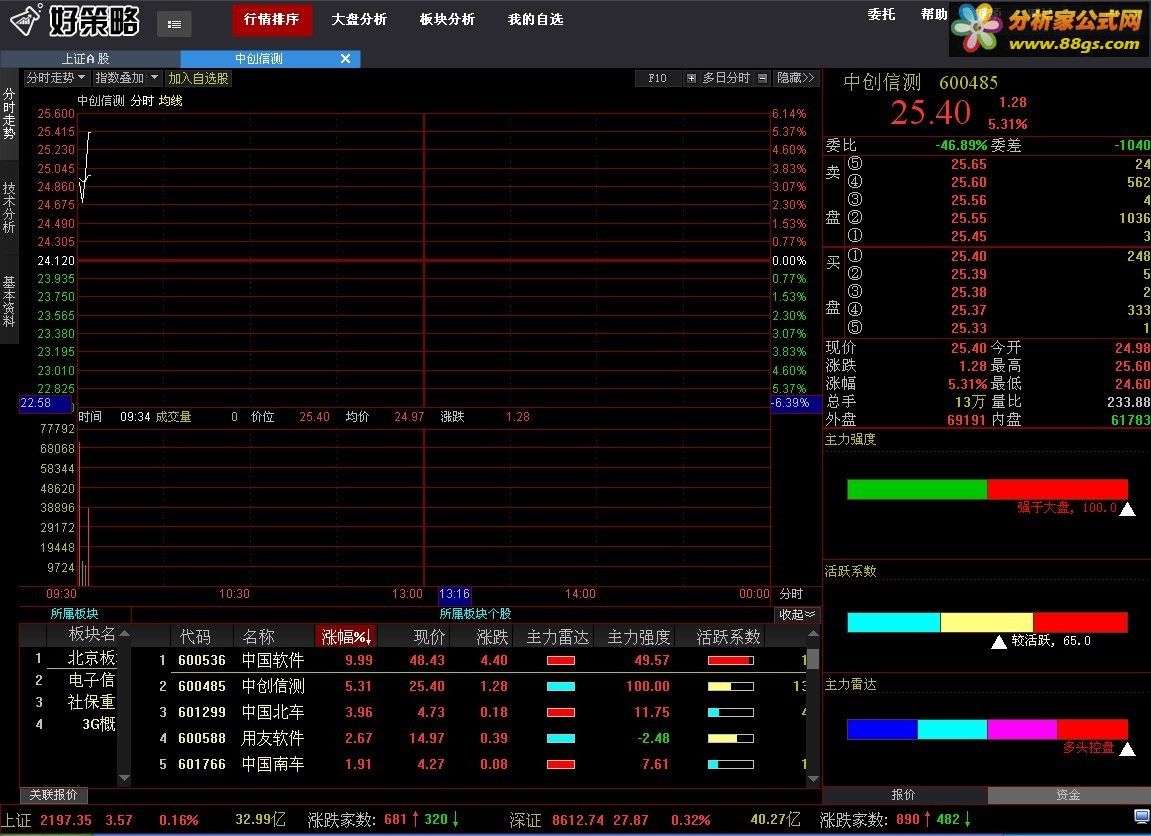Open the 大盘分析 menu
The image size is (1151, 836).
359,20
